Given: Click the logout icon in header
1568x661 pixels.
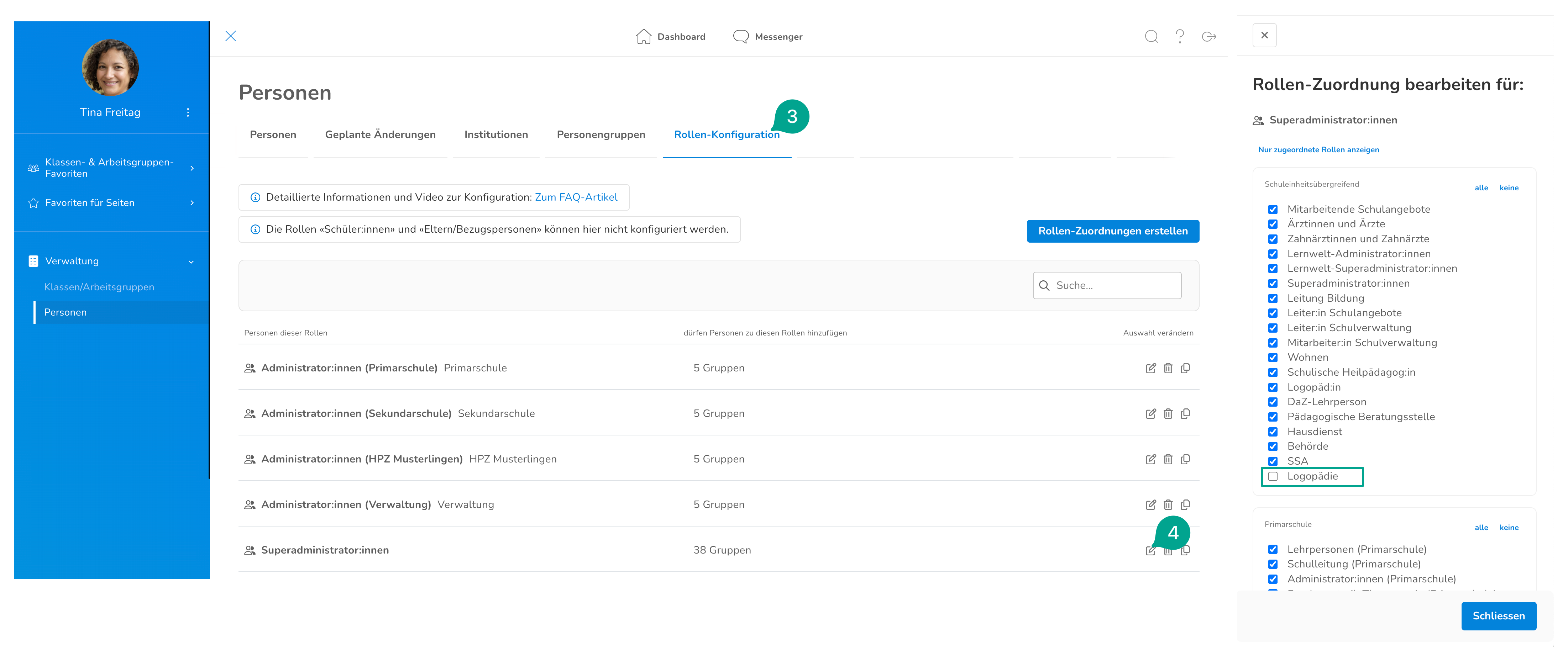Looking at the screenshot, I should [x=1209, y=37].
